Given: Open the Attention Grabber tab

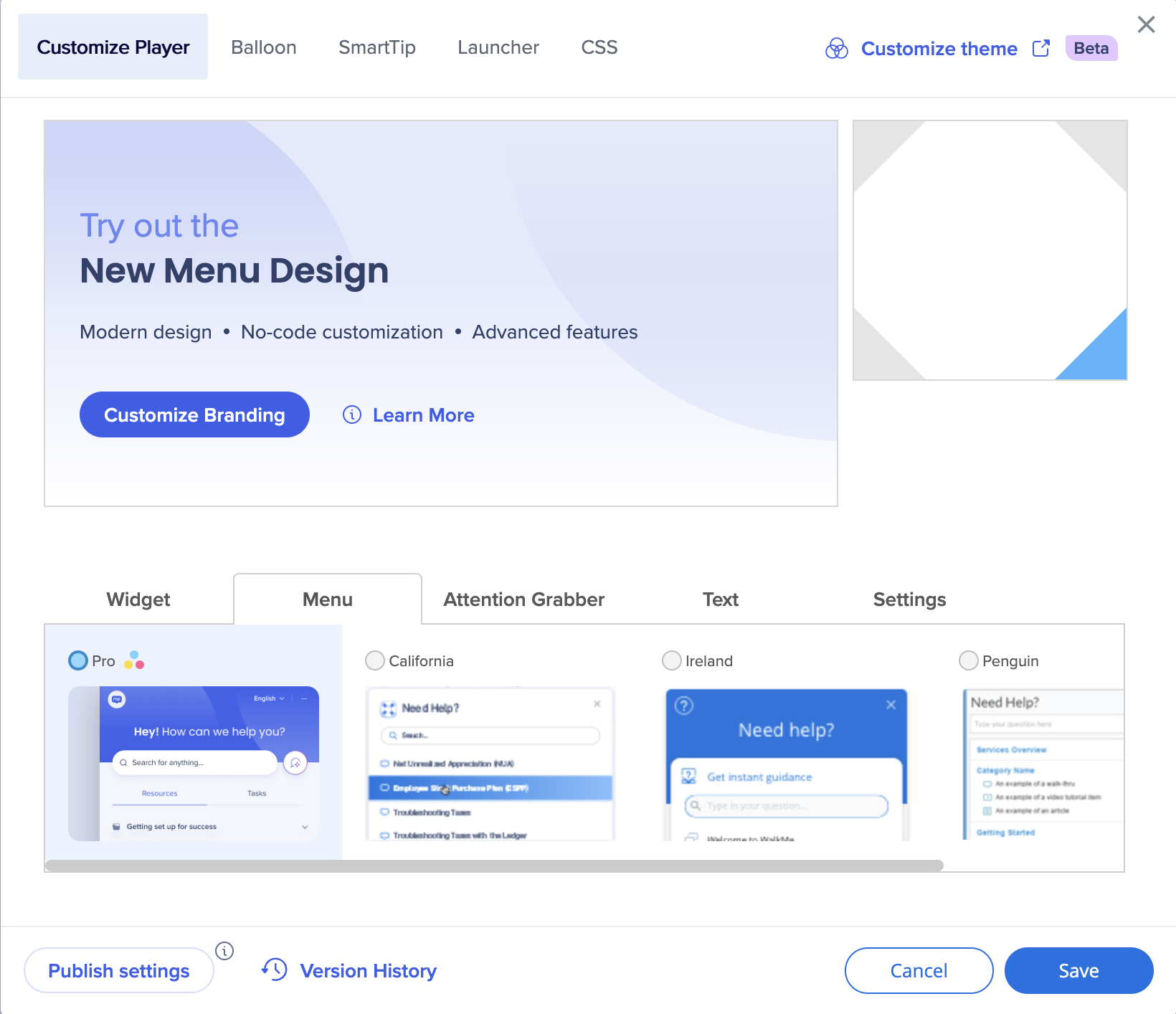Looking at the screenshot, I should click(523, 600).
